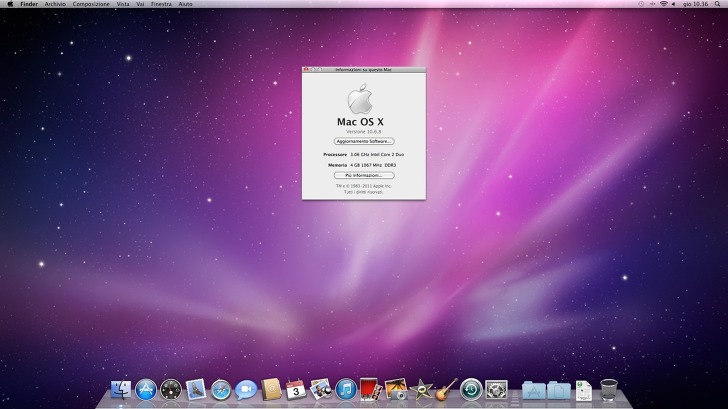
Task: Launch the Mail app with eagle stamp
Action: (x=196, y=390)
